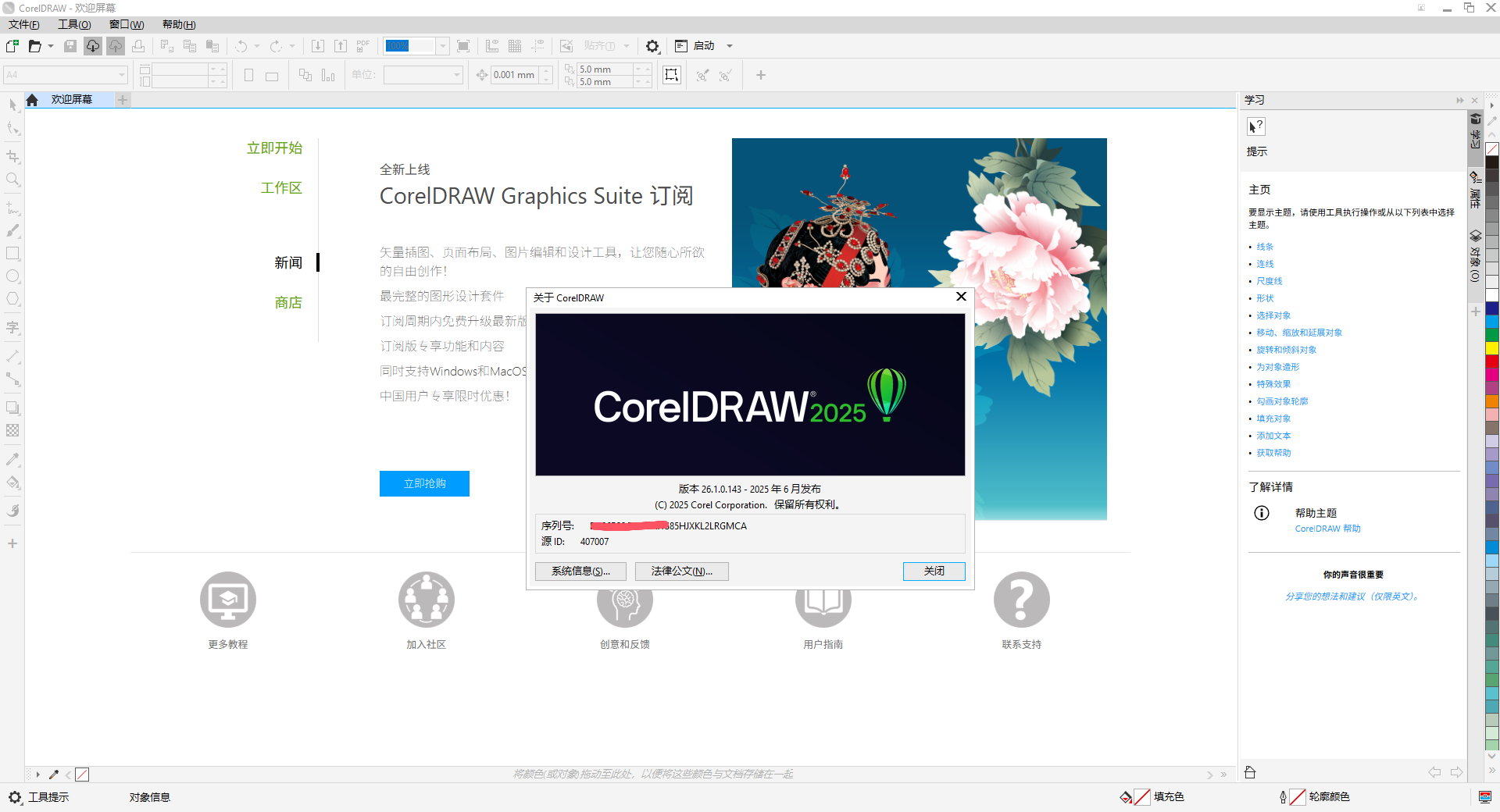Click the 关闭 button in About dialog
Screen dimensions: 1500x812
934,572
